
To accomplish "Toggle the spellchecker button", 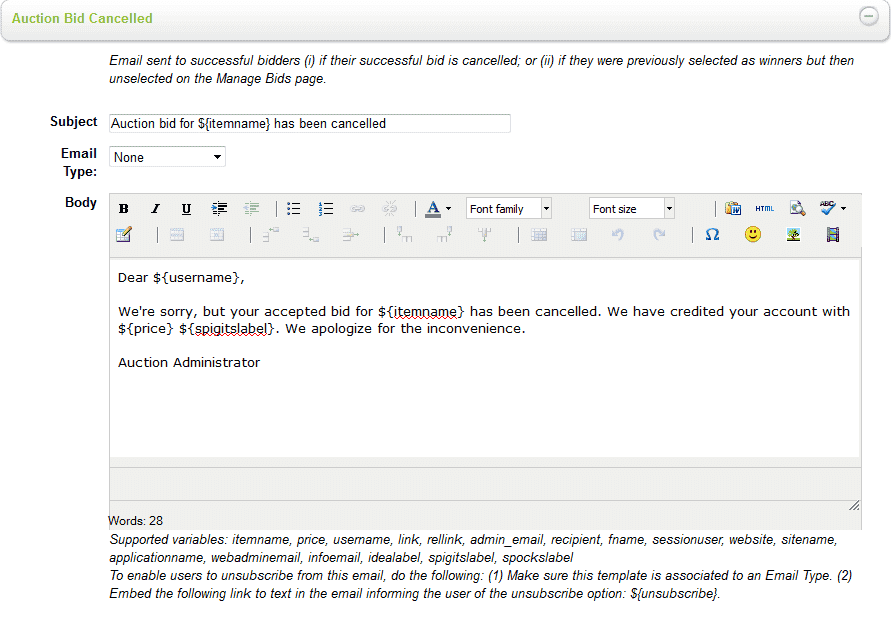I will click(827, 208).
